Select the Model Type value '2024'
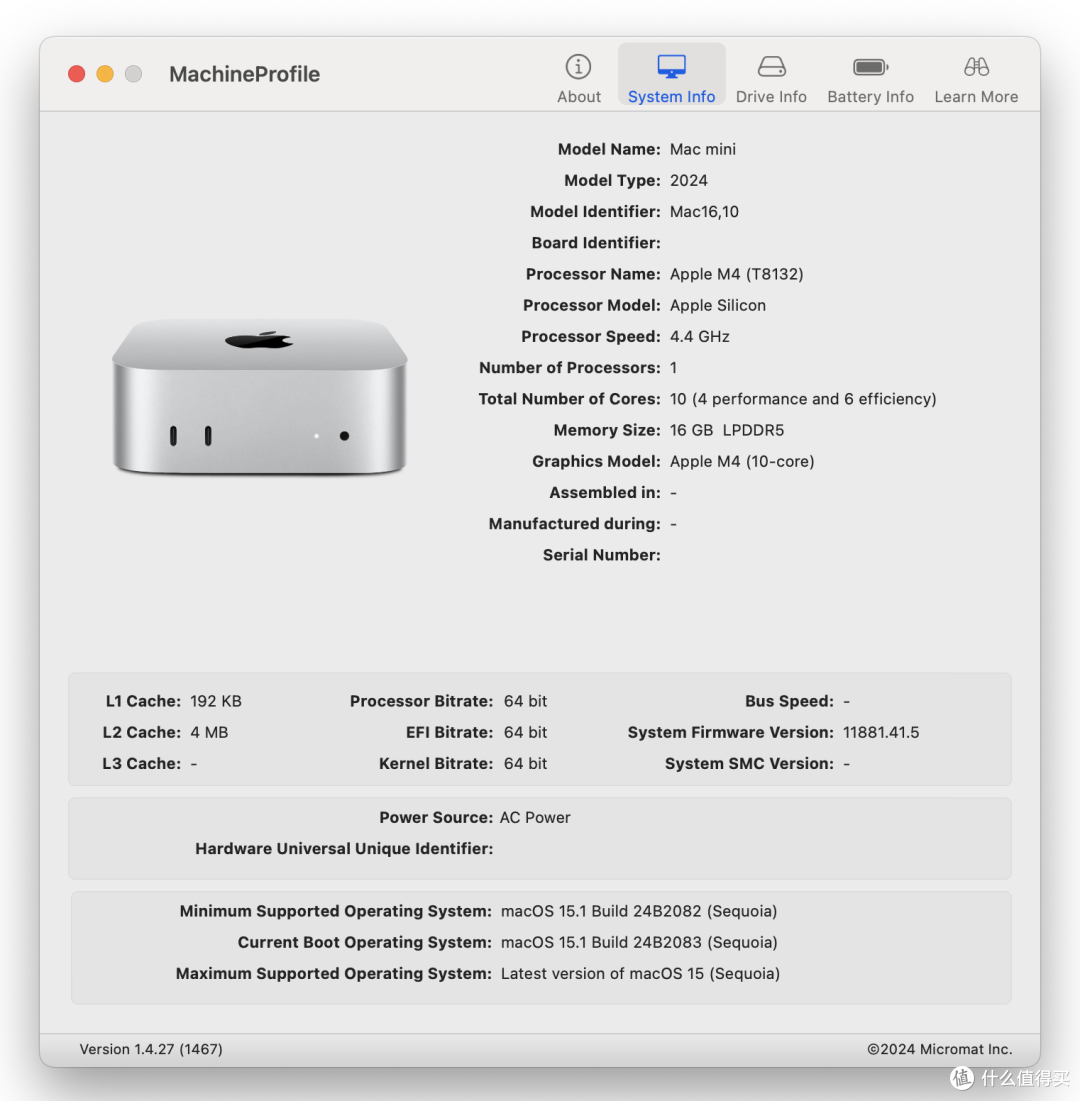Screen dimensions: 1080x1101 [x=689, y=180]
